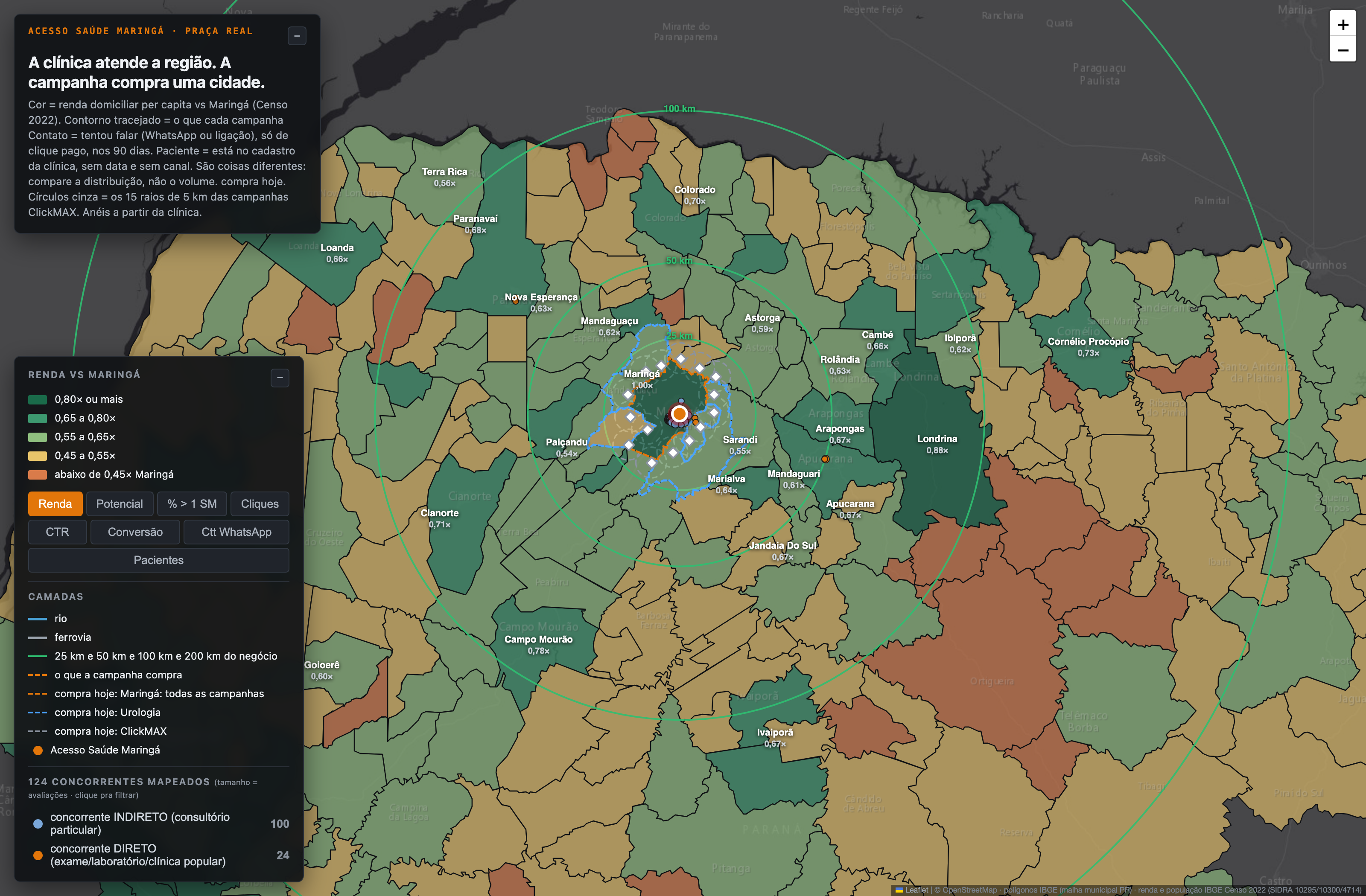Click the Marialva 0,64× label
The image size is (1366, 896).
coord(726,484)
